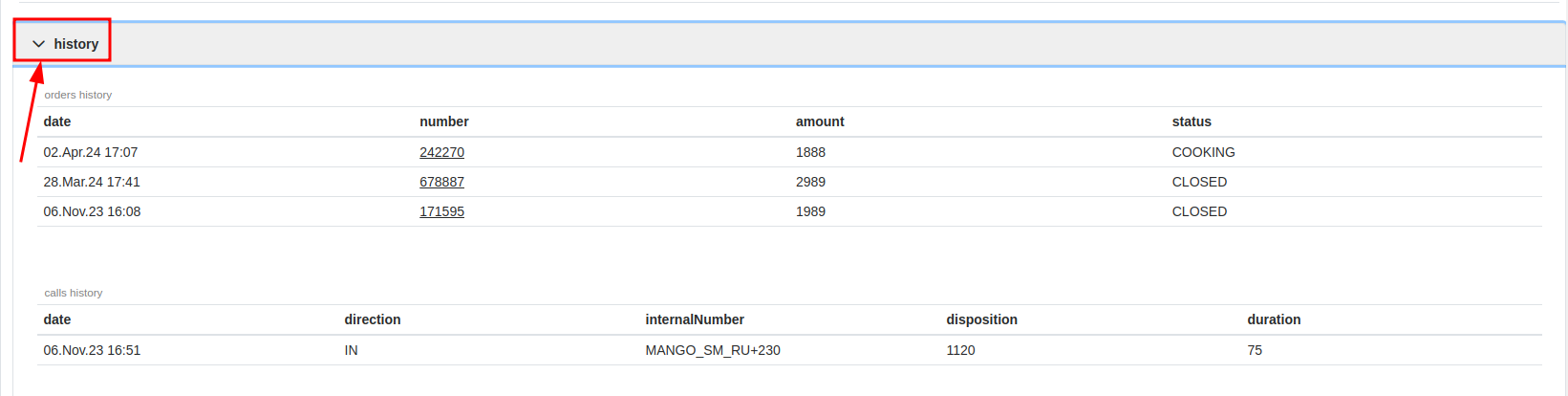Click the disposition column header

click(x=981, y=319)
